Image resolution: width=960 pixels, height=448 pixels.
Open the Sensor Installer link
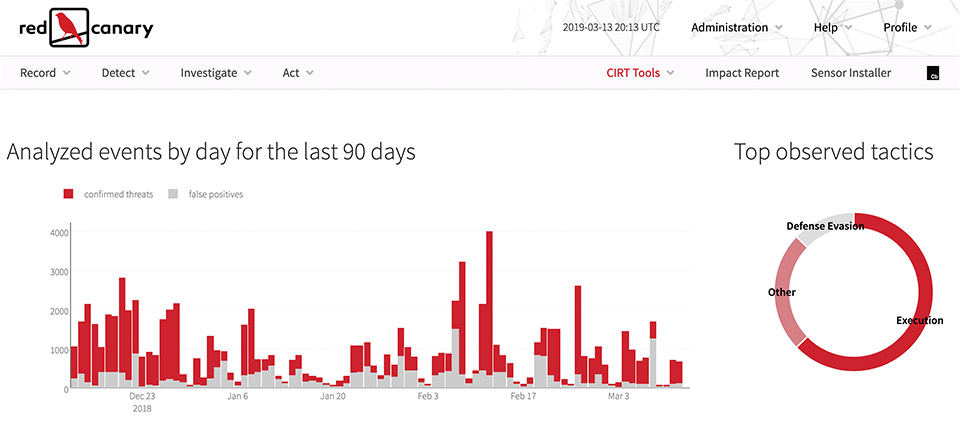[x=850, y=73]
